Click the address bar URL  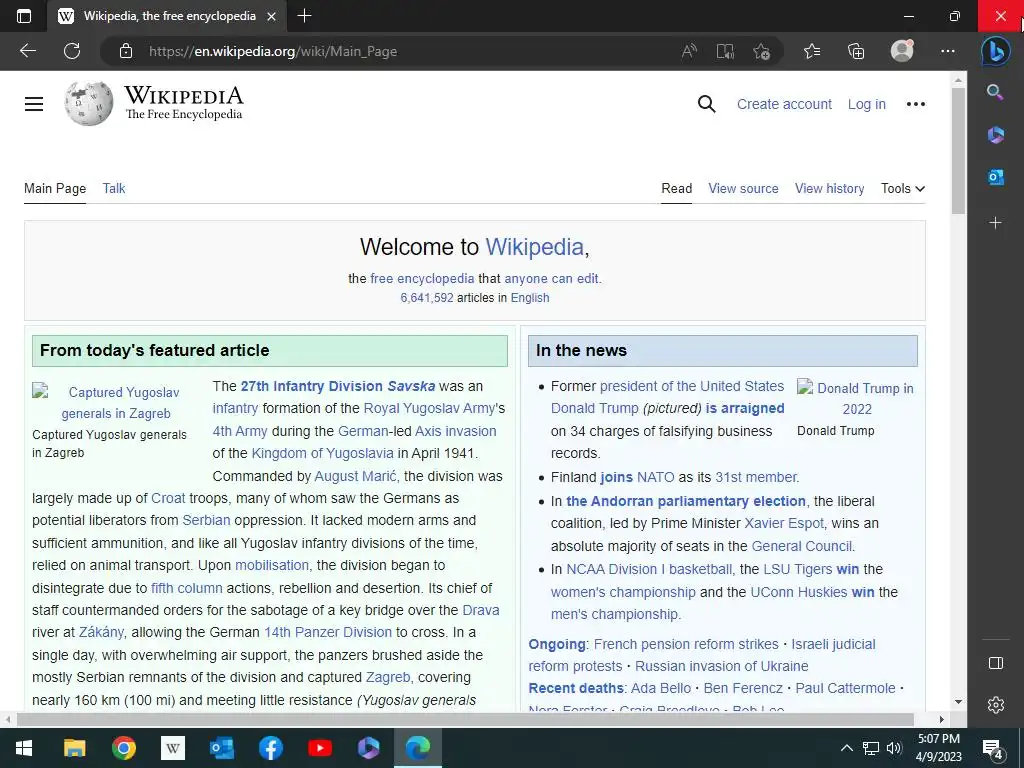tap(273, 51)
